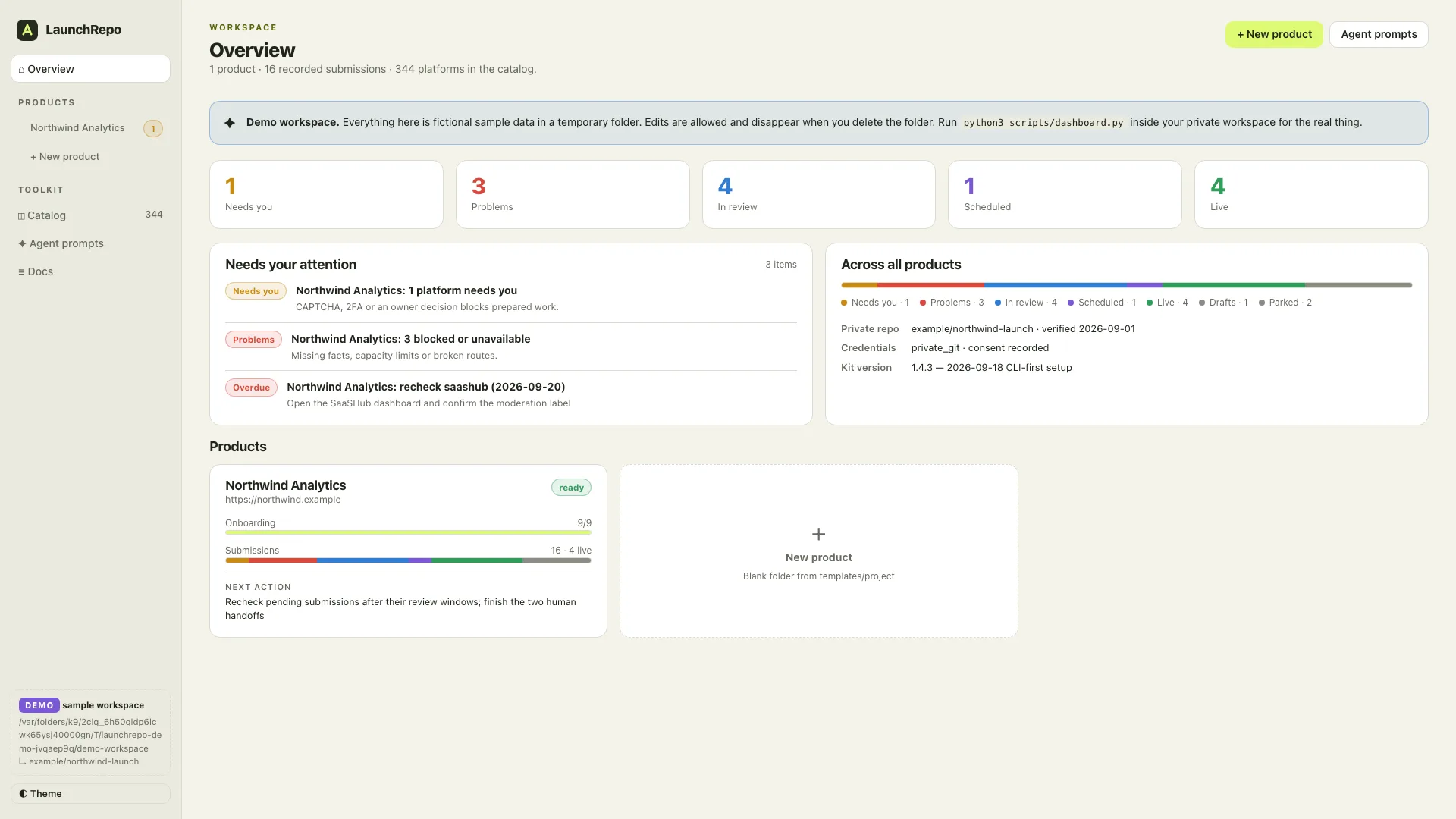Click + New product link in sidebar

click(x=64, y=157)
